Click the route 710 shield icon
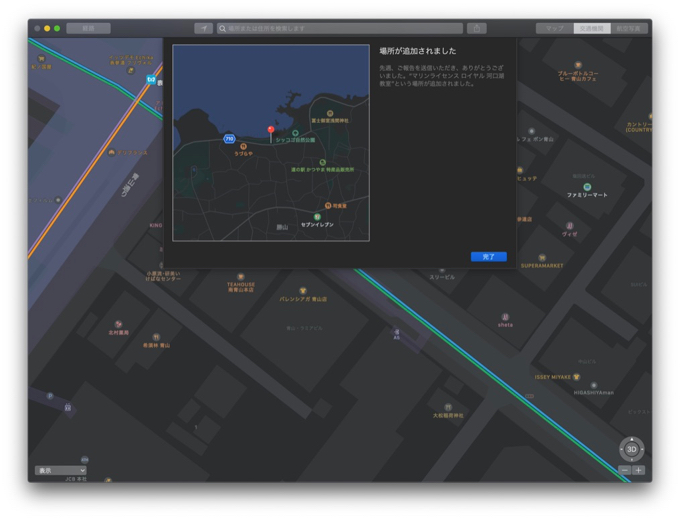The height and width of the screenshot is (519, 680). (229, 139)
